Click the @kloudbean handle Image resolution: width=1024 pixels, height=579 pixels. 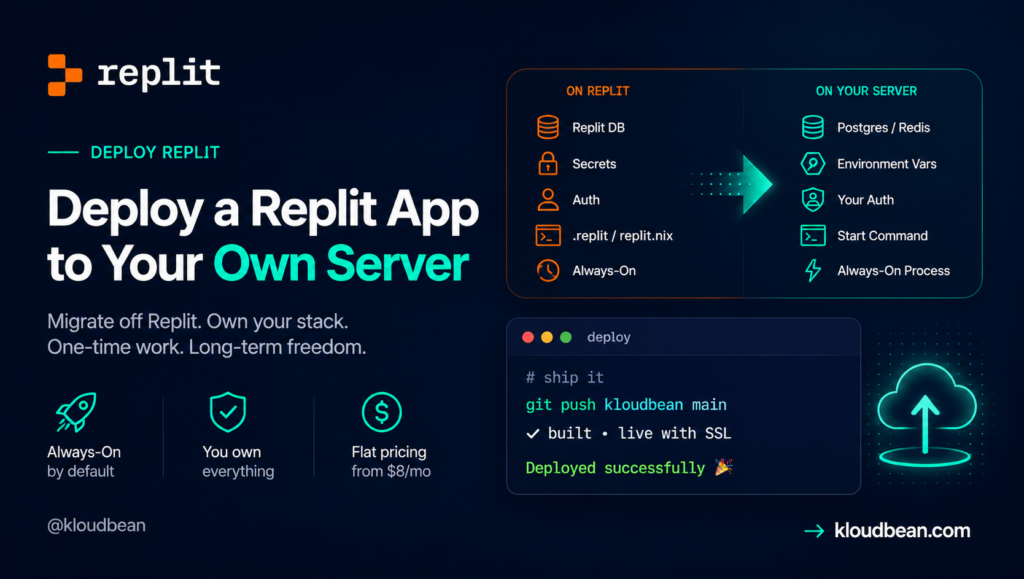coord(96,525)
